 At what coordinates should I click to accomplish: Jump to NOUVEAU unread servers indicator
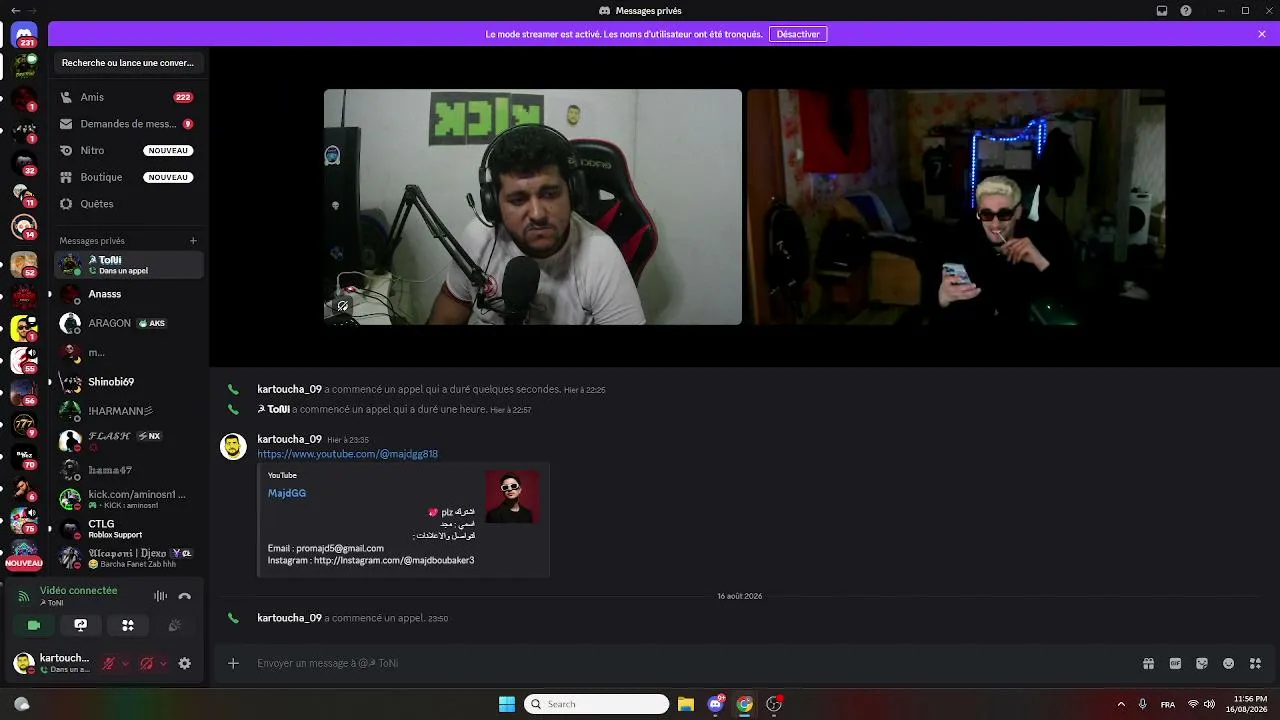(x=24, y=563)
